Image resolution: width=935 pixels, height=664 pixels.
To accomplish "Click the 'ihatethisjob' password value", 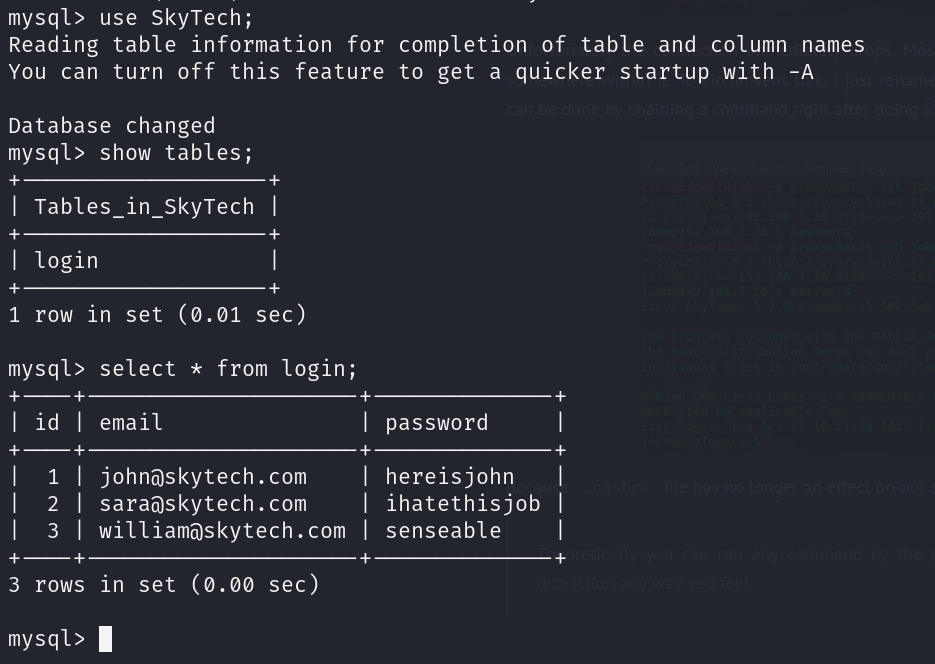I will [463, 504].
